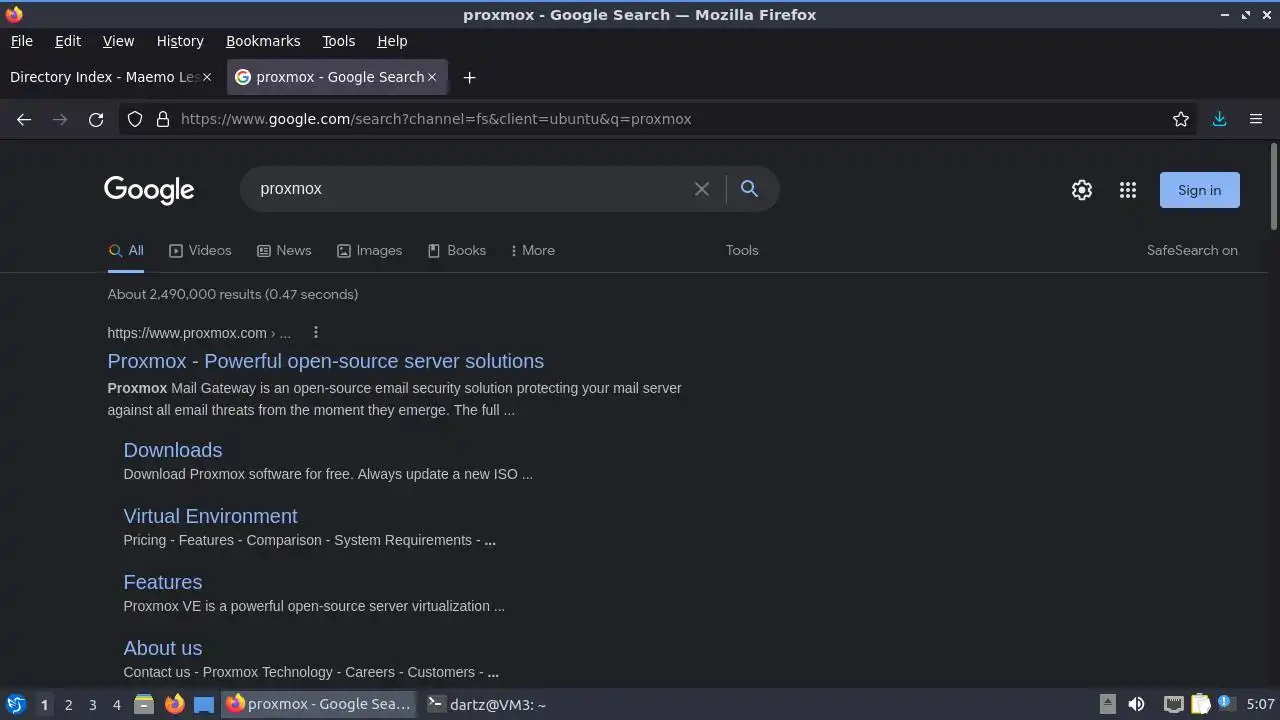Launch file manager from the taskbar
The width and height of the screenshot is (1280, 720).
[x=144, y=704]
